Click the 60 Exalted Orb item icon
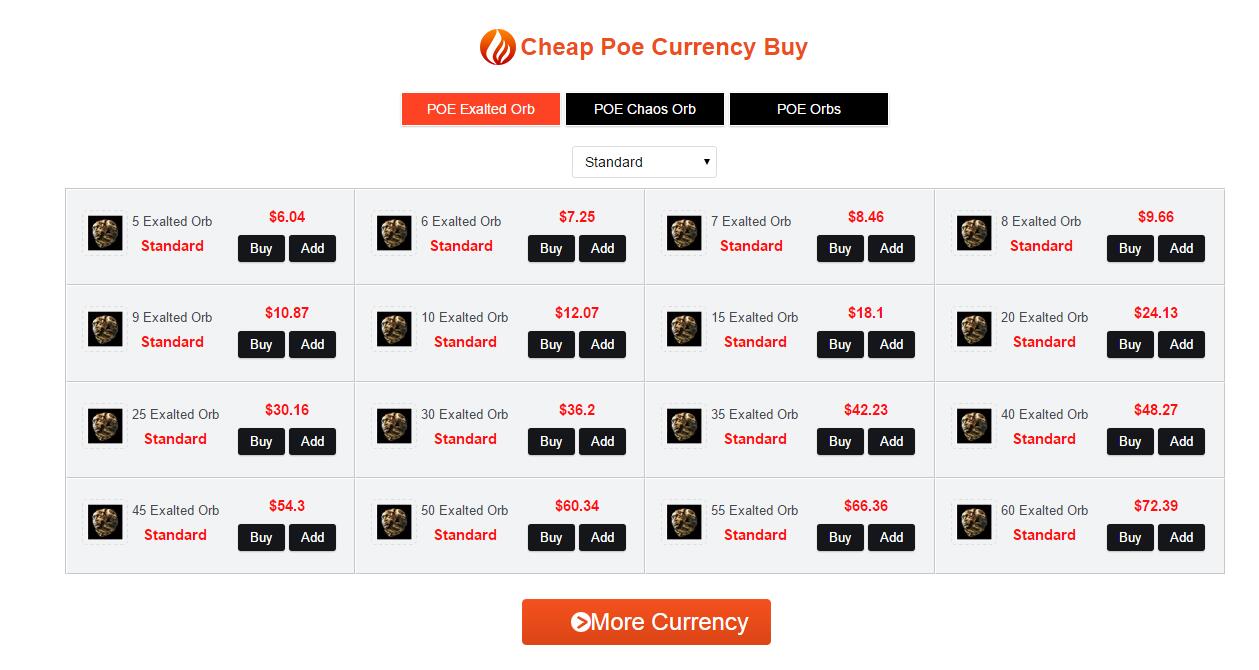1259x670 pixels. 974,522
